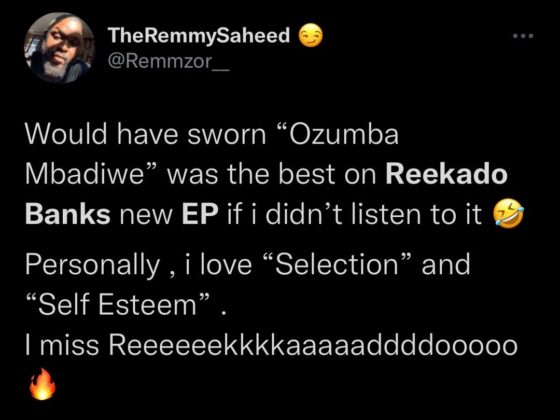Click the word 'Mbadiwe' in the tweet
Image resolution: width=560 pixels, height=420 pixels.
pyautogui.click(x=84, y=175)
